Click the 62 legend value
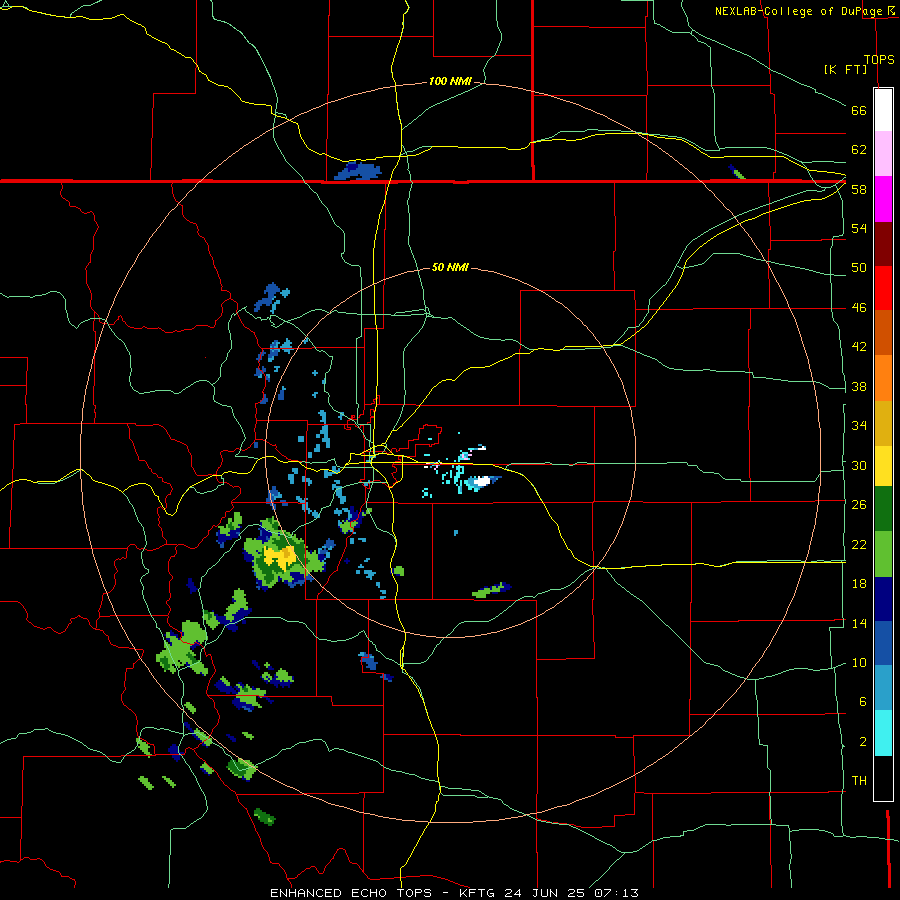This screenshot has height=900, width=900. [859, 149]
